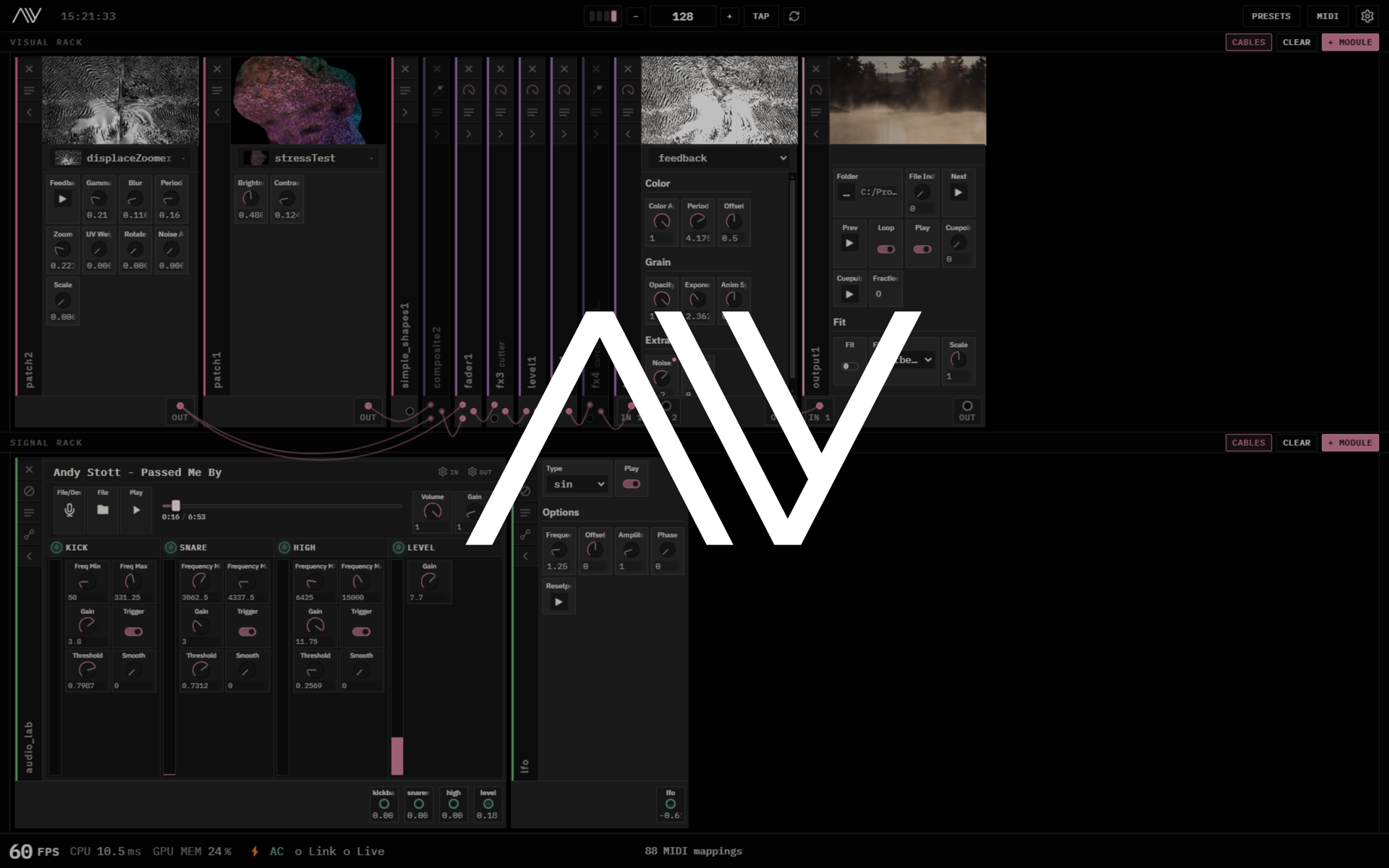This screenshot has width=1389, height=868.
Task: Open the PRESETS menu
Action: [x=1271, y=16]
